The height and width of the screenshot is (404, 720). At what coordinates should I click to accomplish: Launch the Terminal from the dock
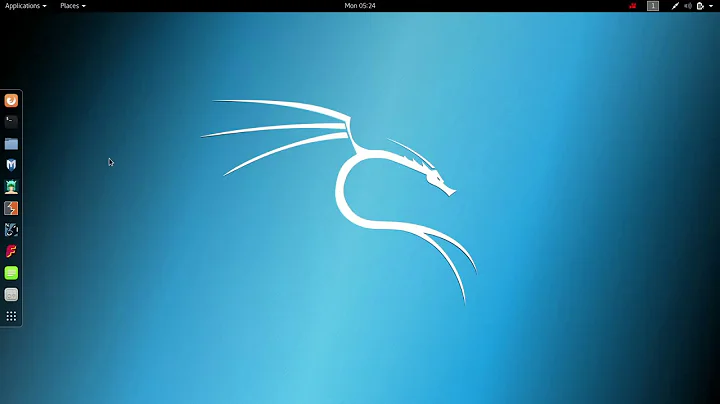tap(11, 122)
